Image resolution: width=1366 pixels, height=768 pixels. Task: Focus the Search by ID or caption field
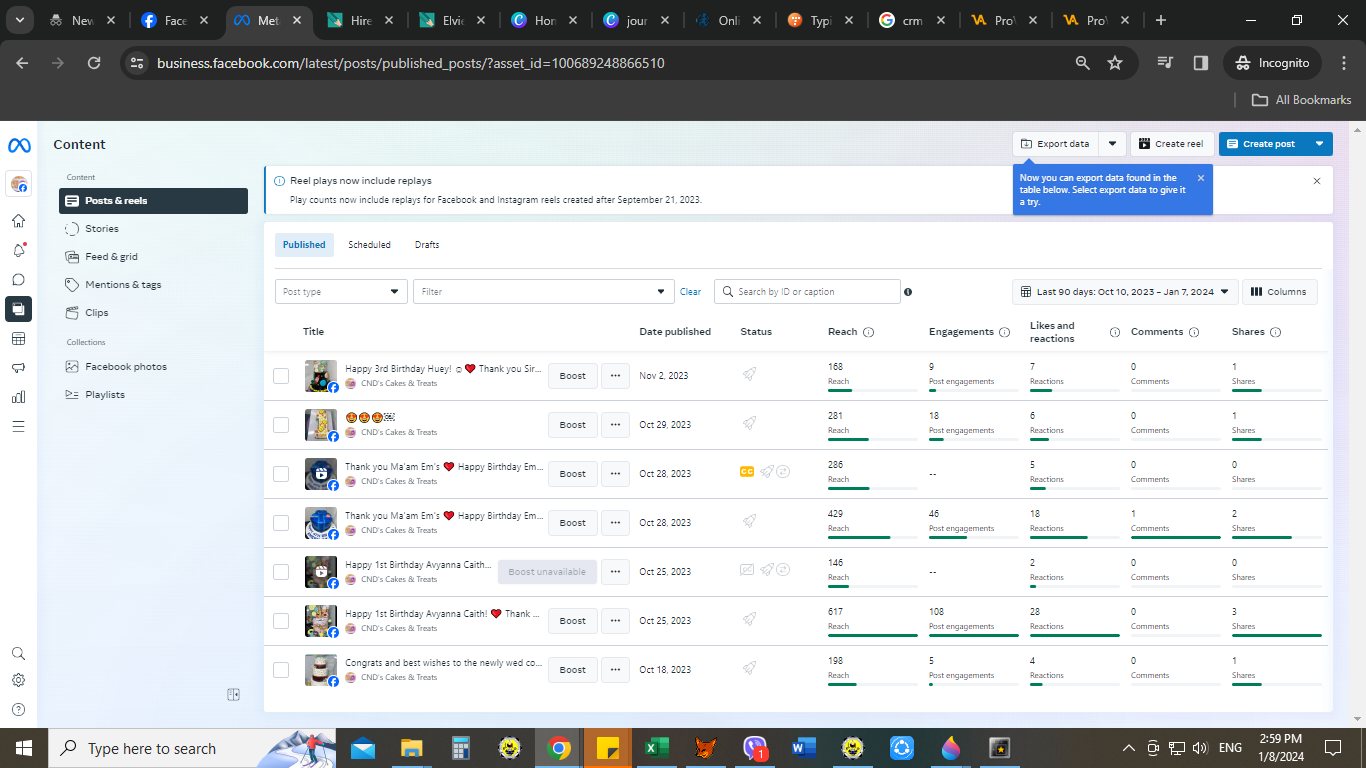(x=807, y=292)
